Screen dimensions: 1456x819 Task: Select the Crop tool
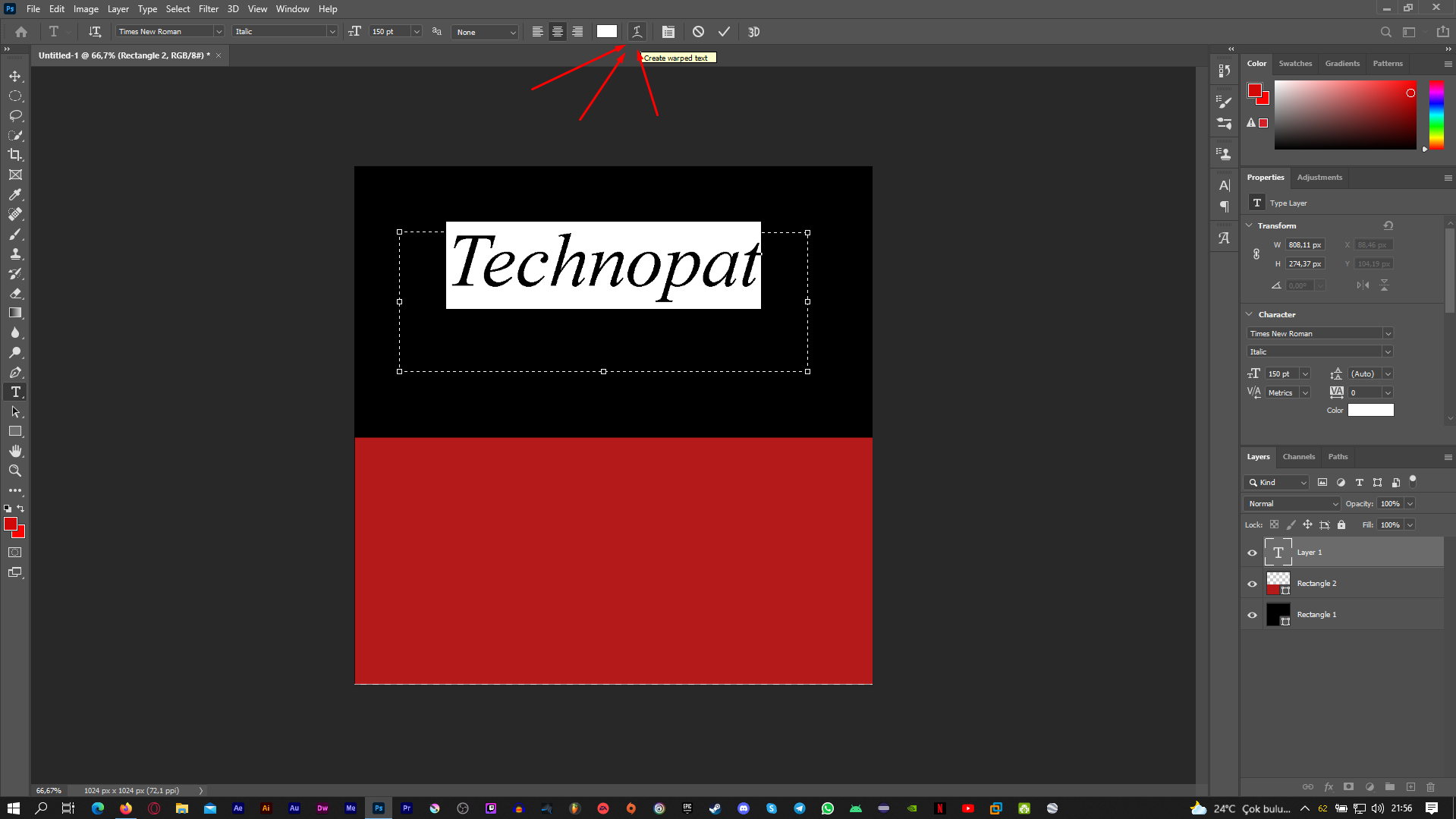click(15, 155)
